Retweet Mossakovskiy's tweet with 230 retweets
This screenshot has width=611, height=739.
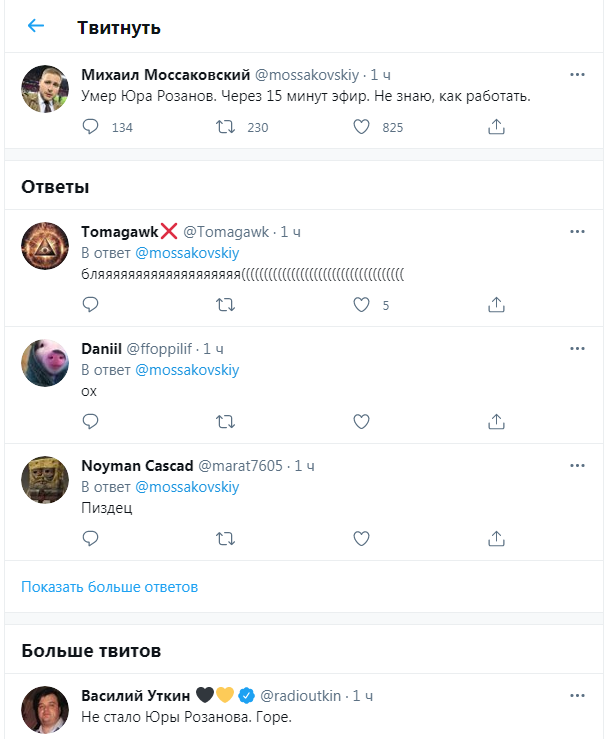coord(227,127)
